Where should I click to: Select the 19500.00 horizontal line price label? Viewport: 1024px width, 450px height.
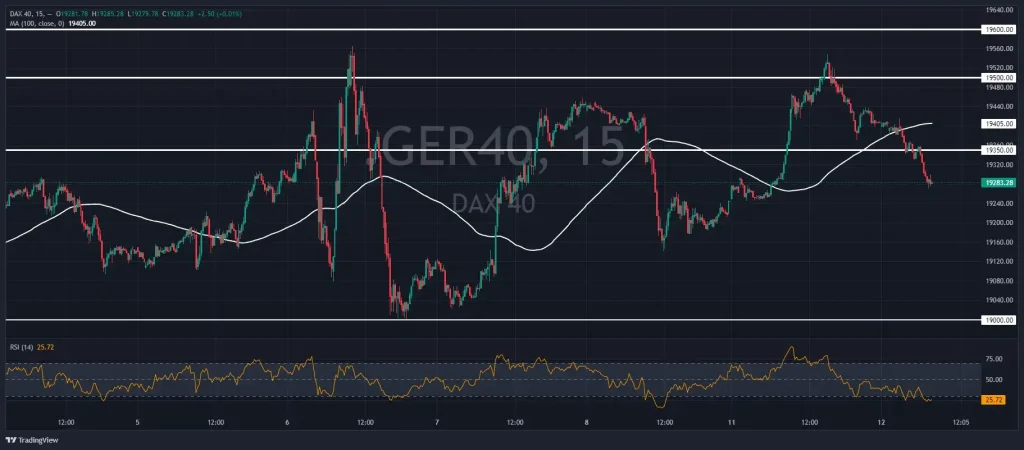point(1000,77)
